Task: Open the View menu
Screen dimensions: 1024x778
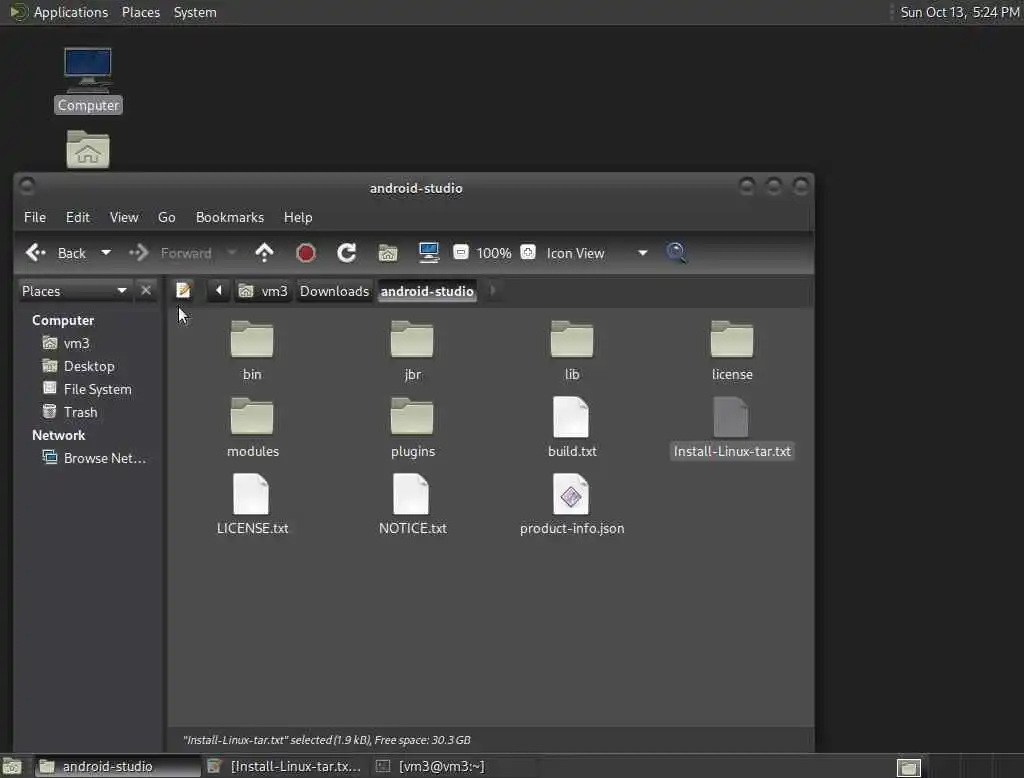Action: (x=123, y=218)
